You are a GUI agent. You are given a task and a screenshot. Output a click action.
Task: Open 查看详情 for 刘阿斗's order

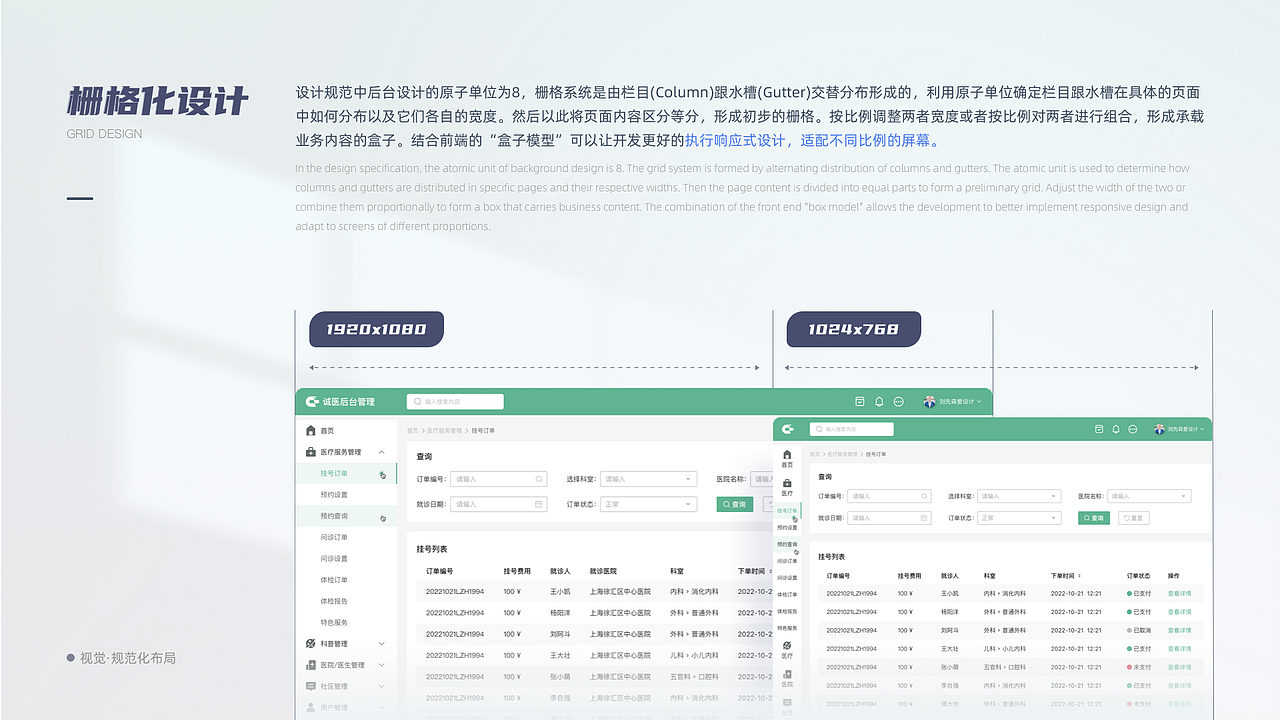coord(1179,630)
